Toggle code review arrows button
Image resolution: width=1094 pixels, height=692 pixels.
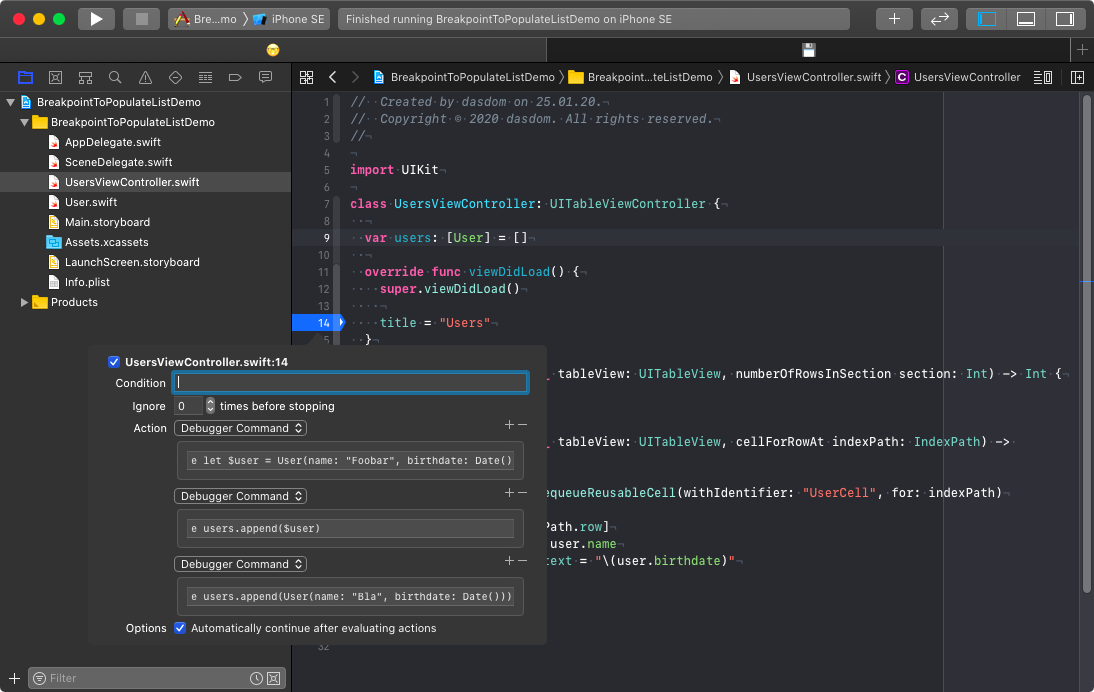click(939, 19)
